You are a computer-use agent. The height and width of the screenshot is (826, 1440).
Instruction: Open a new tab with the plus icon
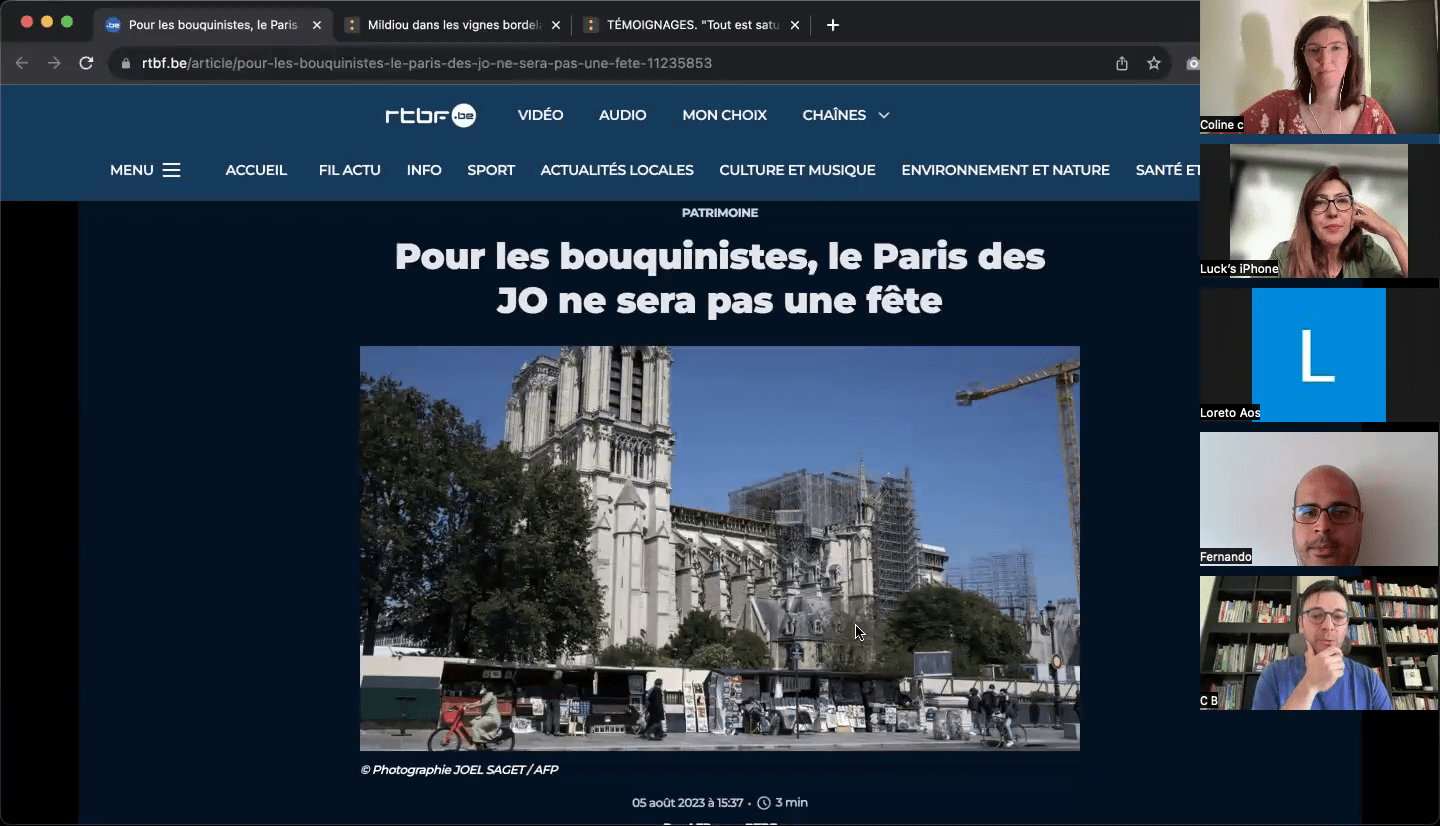(x=833, y=25)
